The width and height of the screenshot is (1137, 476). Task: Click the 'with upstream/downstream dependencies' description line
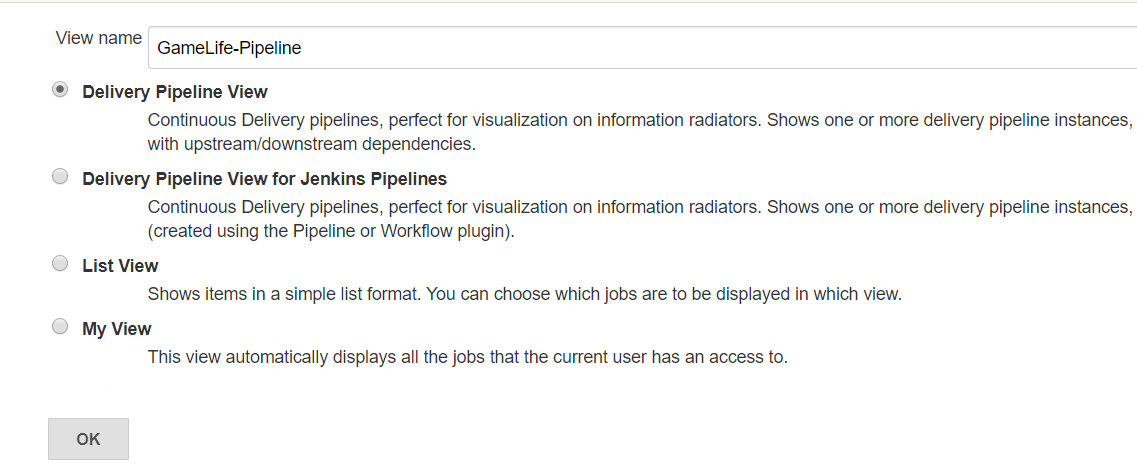point(311,144)
